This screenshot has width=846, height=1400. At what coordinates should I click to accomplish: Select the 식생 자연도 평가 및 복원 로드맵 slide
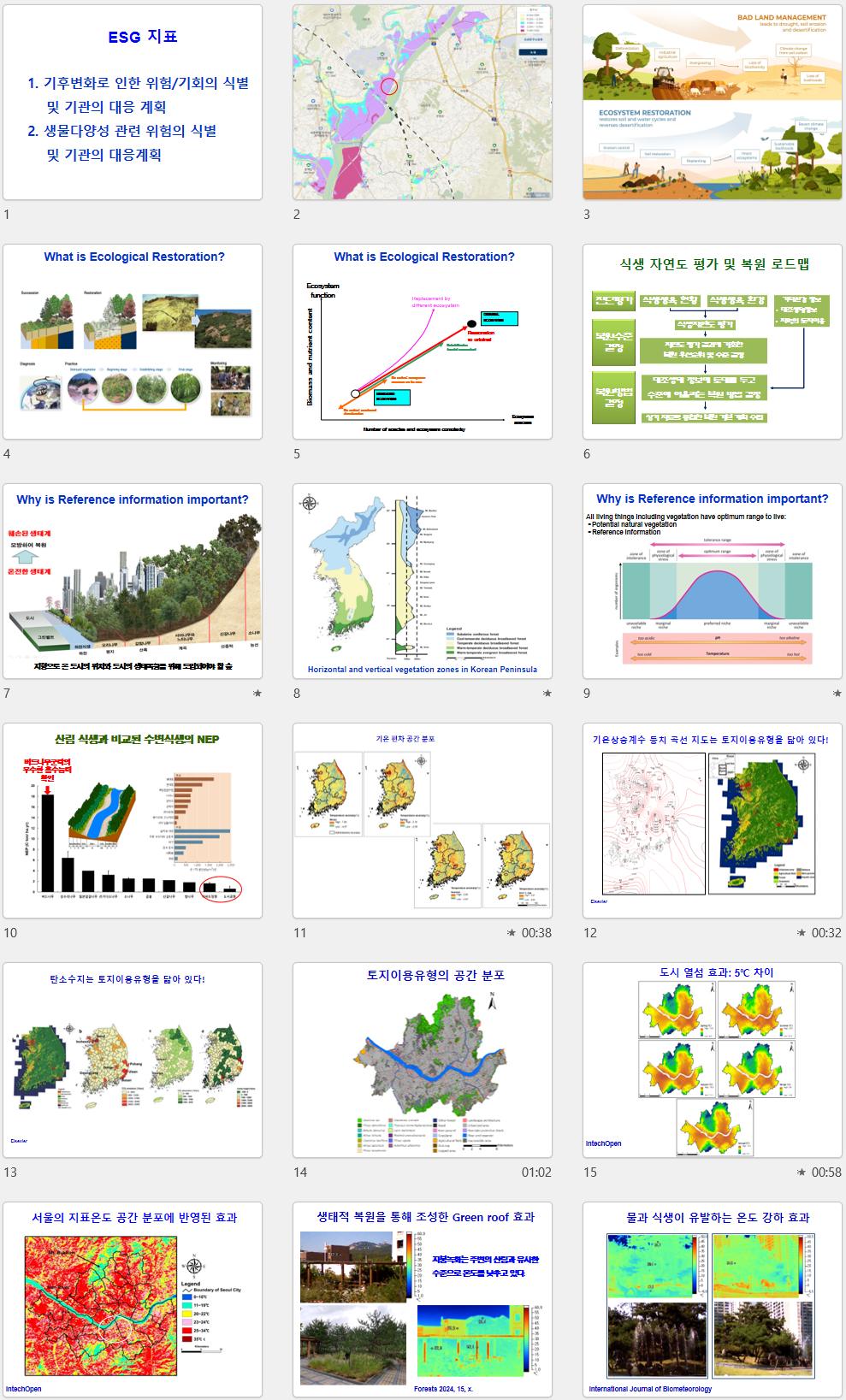pos(713,342)
